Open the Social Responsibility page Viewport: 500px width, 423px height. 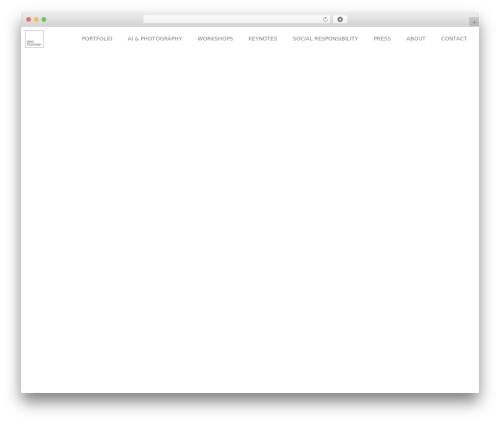[325, 39]
